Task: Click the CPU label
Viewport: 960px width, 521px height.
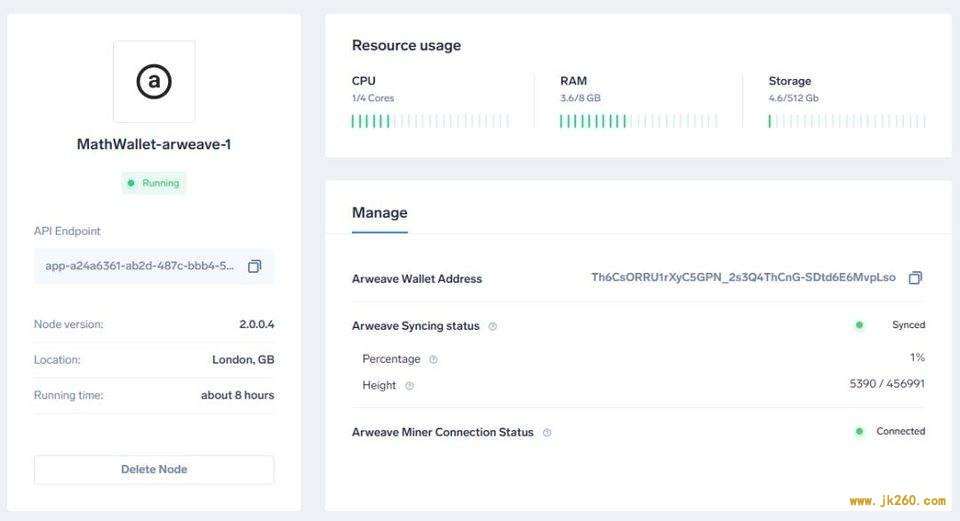Action: coord(364,81)
